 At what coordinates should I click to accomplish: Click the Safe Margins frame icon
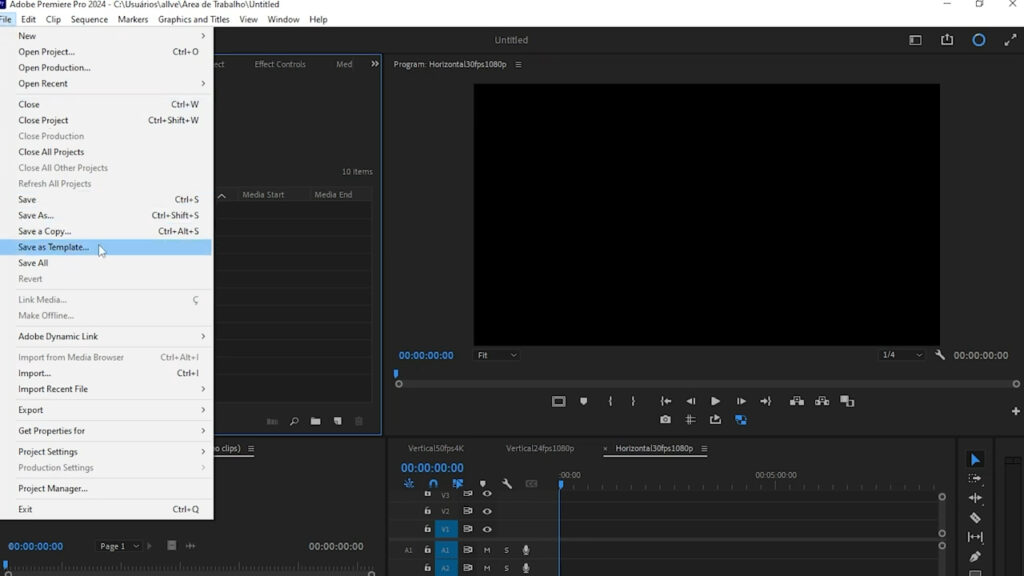(558, 401)
